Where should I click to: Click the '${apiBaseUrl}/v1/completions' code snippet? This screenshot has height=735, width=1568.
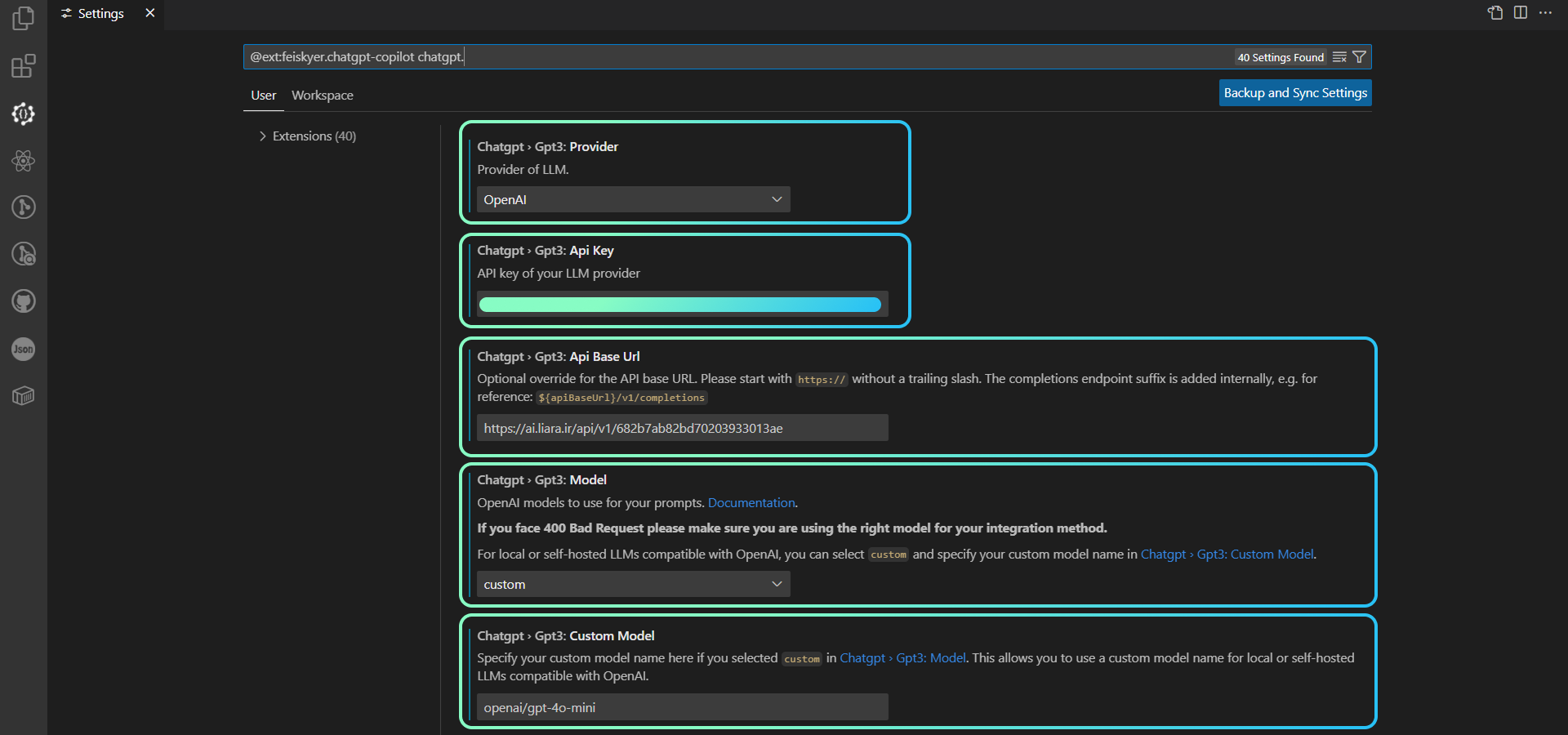tap(621, 398)
